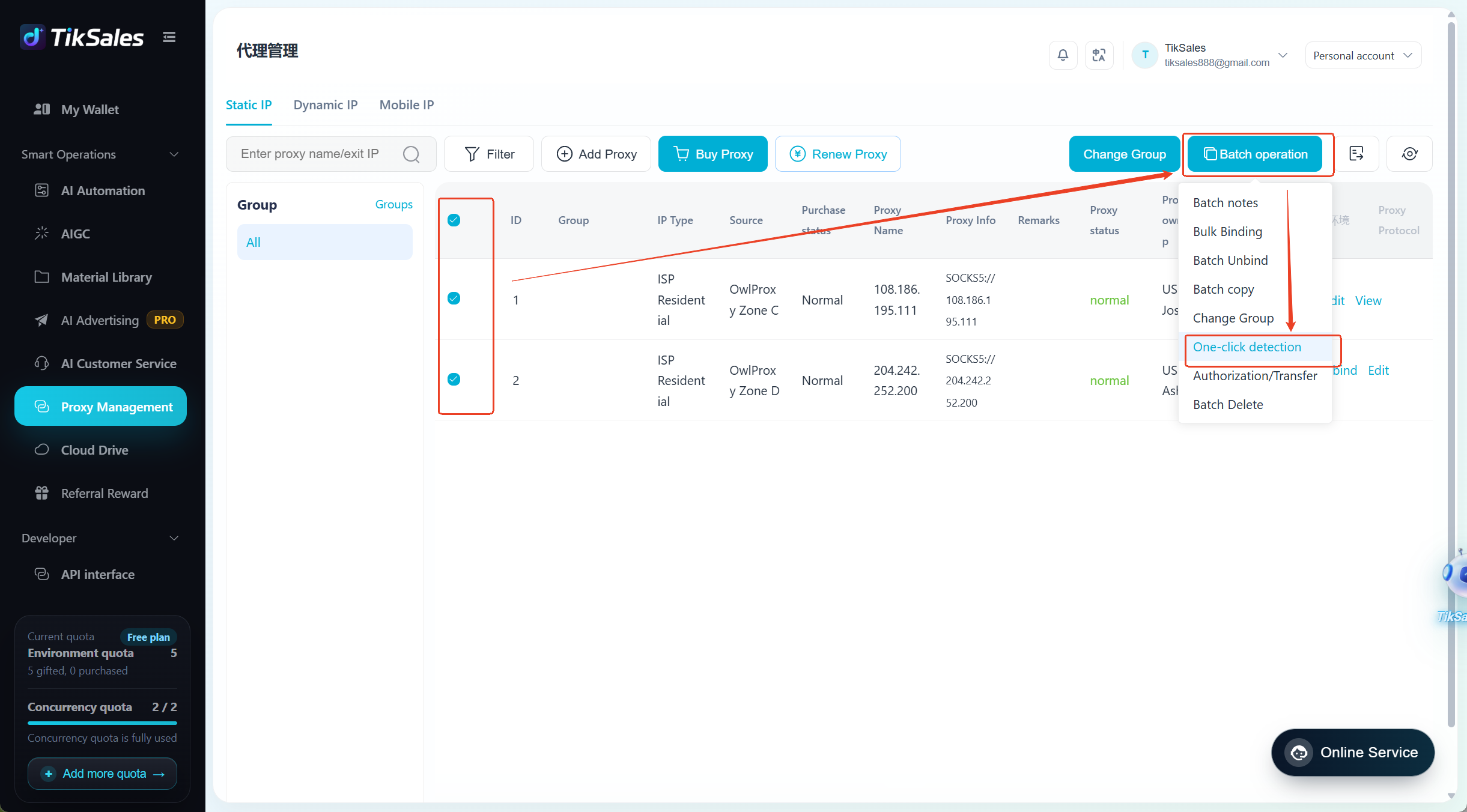Click the Concurrency quota progress bar

102,723
